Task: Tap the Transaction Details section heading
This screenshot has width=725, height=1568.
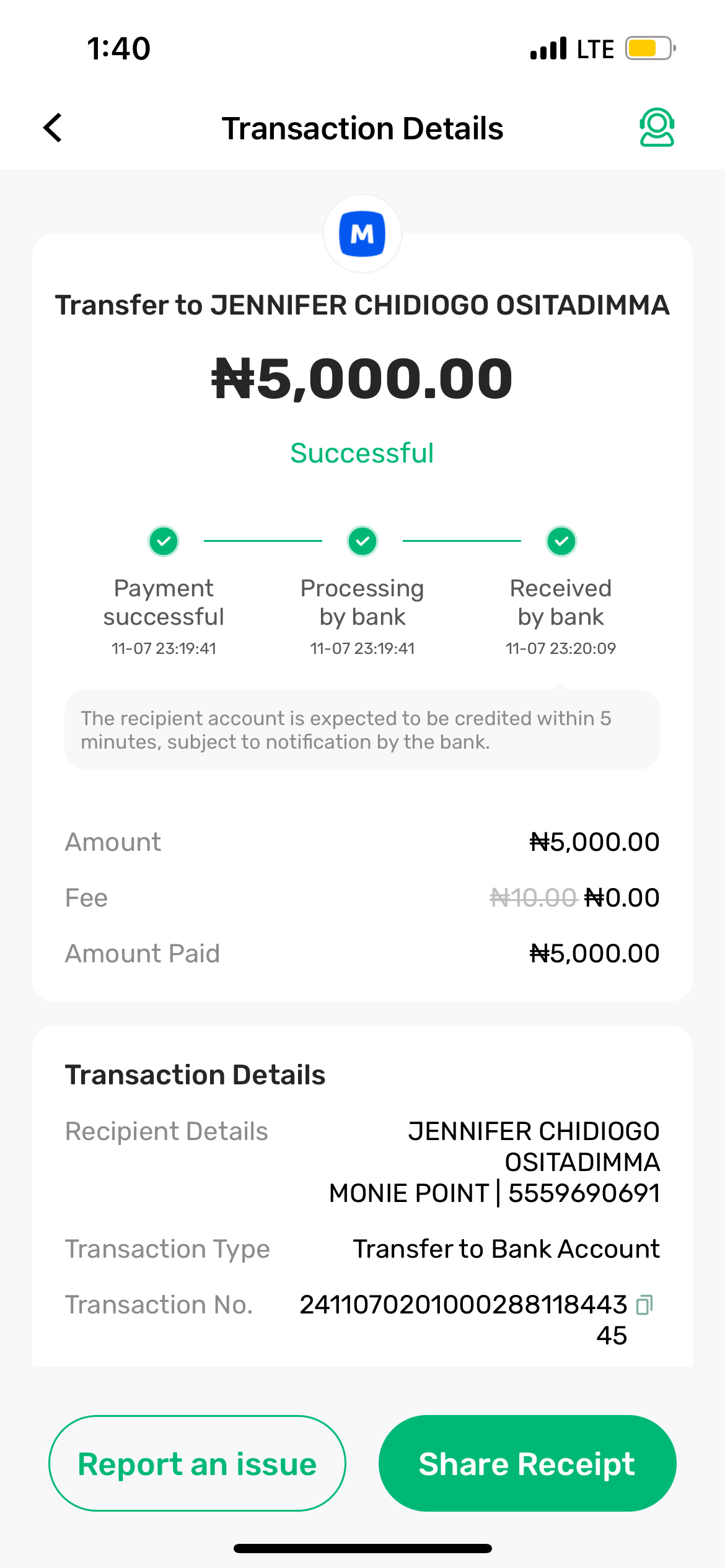Action: [195, 1075]
